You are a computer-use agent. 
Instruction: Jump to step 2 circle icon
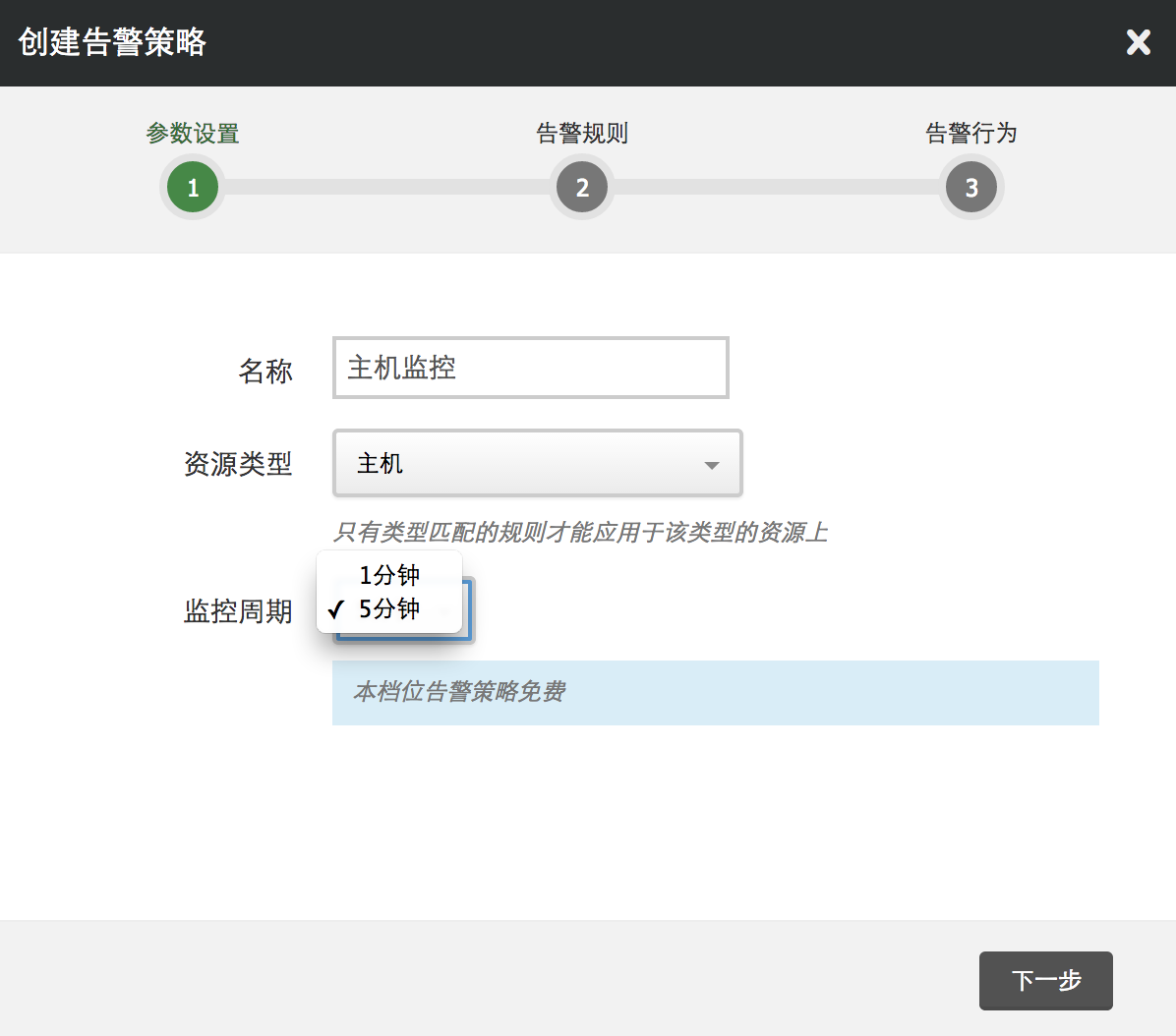[582, 187]
